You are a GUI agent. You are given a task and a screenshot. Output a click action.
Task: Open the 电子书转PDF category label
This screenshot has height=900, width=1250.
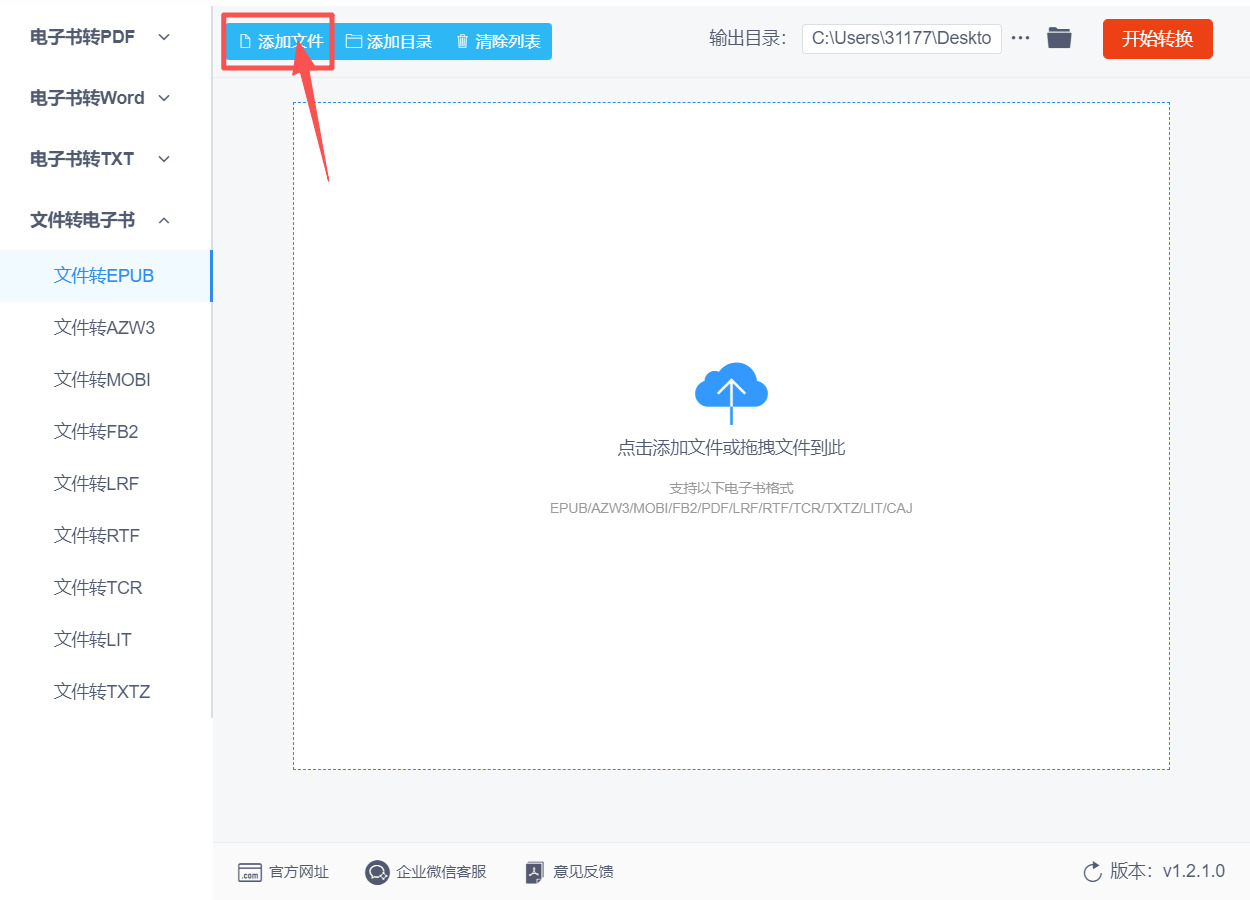point(83,37)
